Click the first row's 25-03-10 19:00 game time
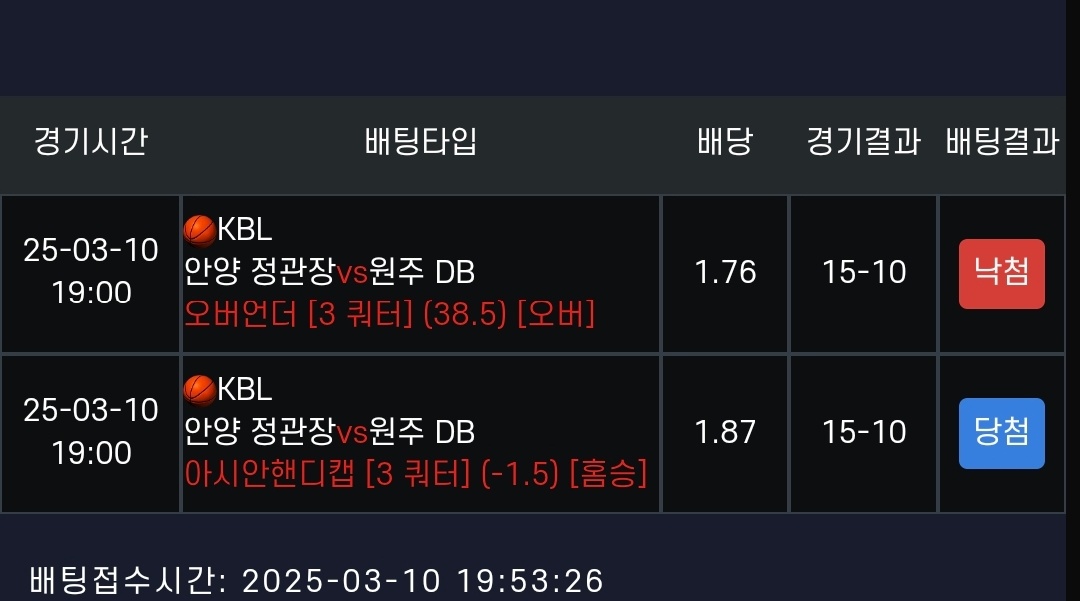The image size is (1080, 601). 91,271
